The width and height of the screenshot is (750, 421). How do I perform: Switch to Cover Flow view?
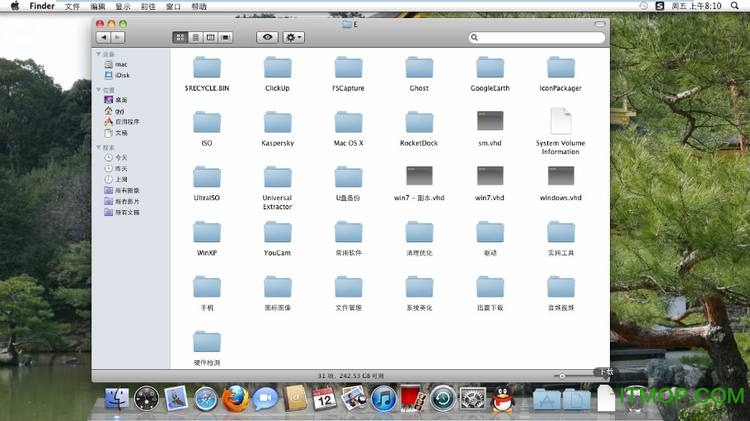click(226, 37)
